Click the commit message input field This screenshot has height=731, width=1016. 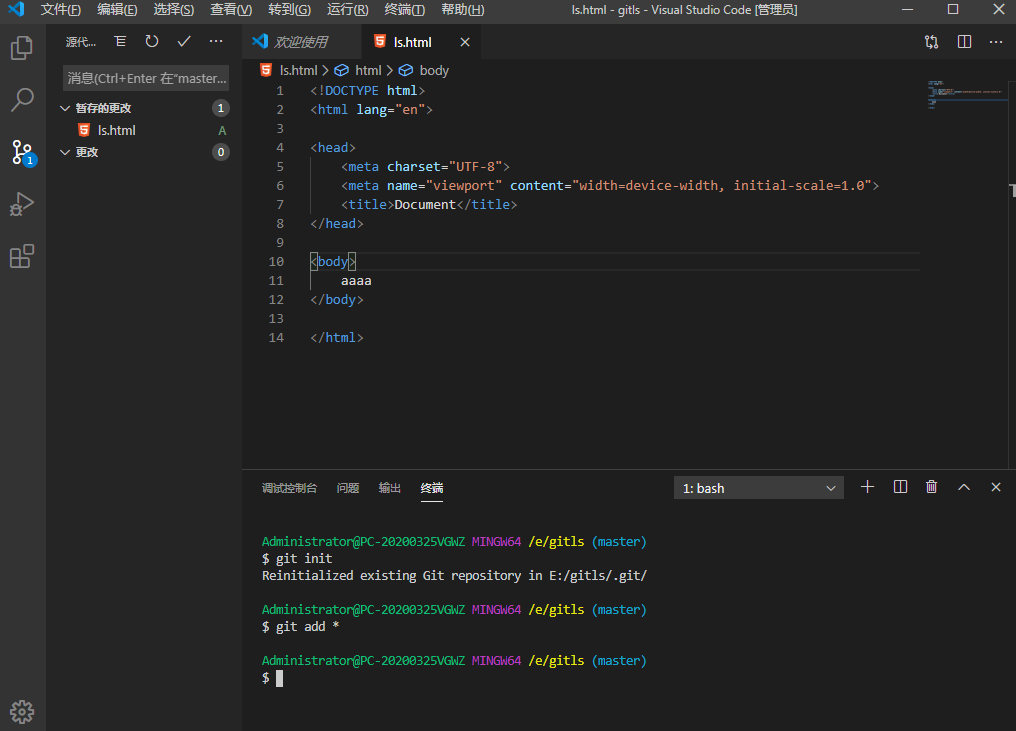coord(147,78)
